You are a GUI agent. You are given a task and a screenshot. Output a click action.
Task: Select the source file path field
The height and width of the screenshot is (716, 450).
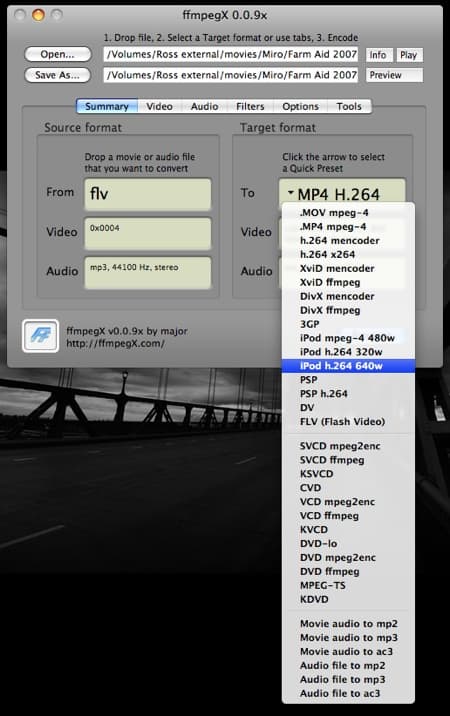pos(231,54)
